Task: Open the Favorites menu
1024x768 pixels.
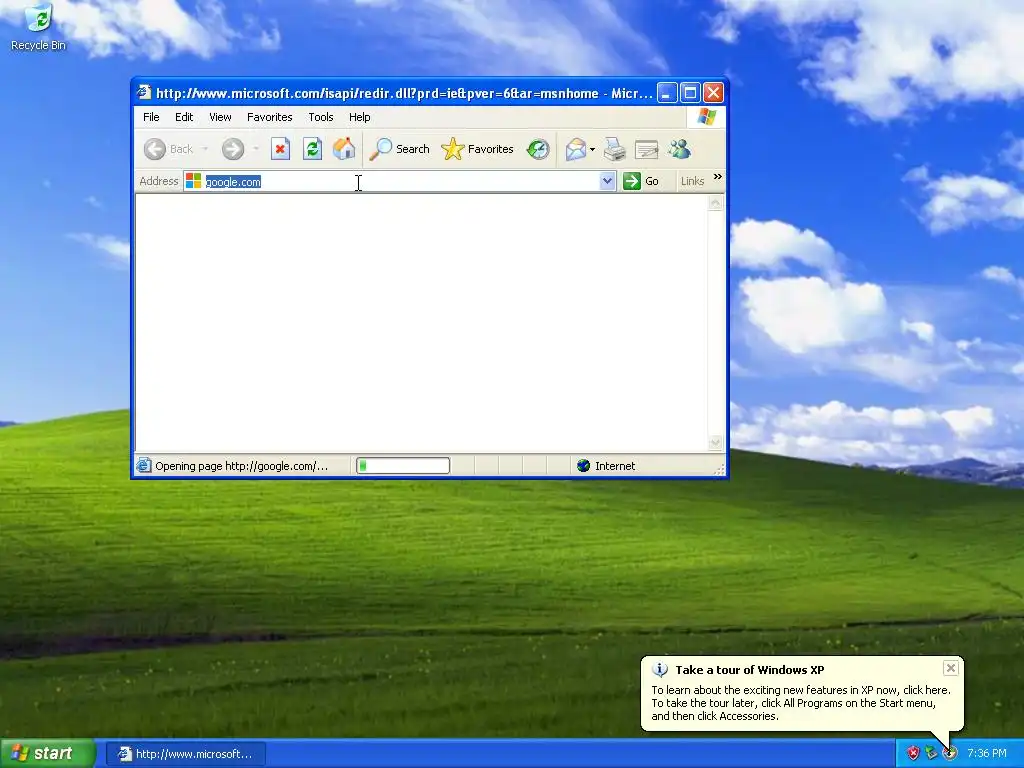Action: pyautogui.click(x=270, y=117)
